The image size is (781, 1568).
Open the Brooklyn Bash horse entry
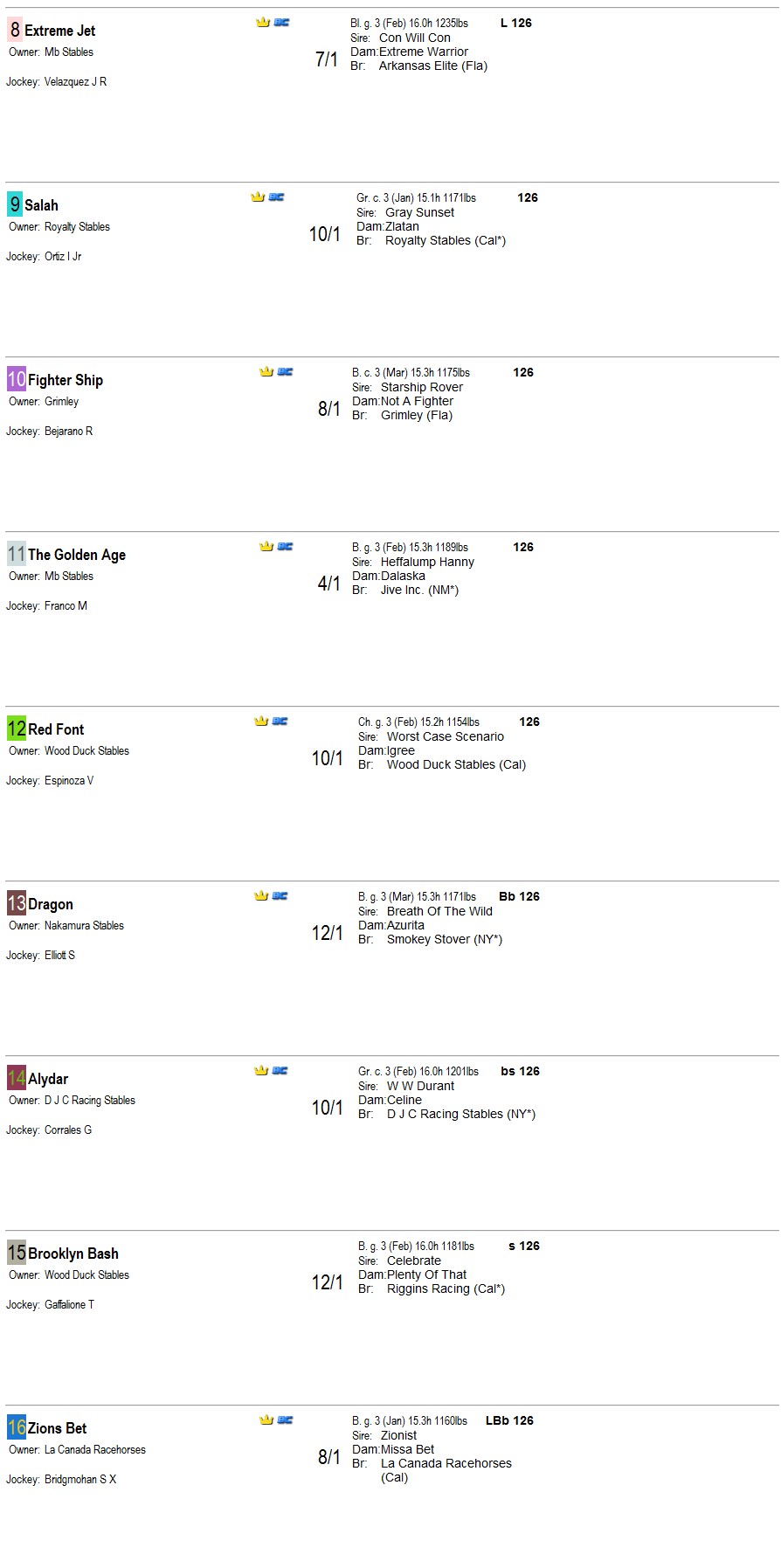click(x=73, y=1254)
